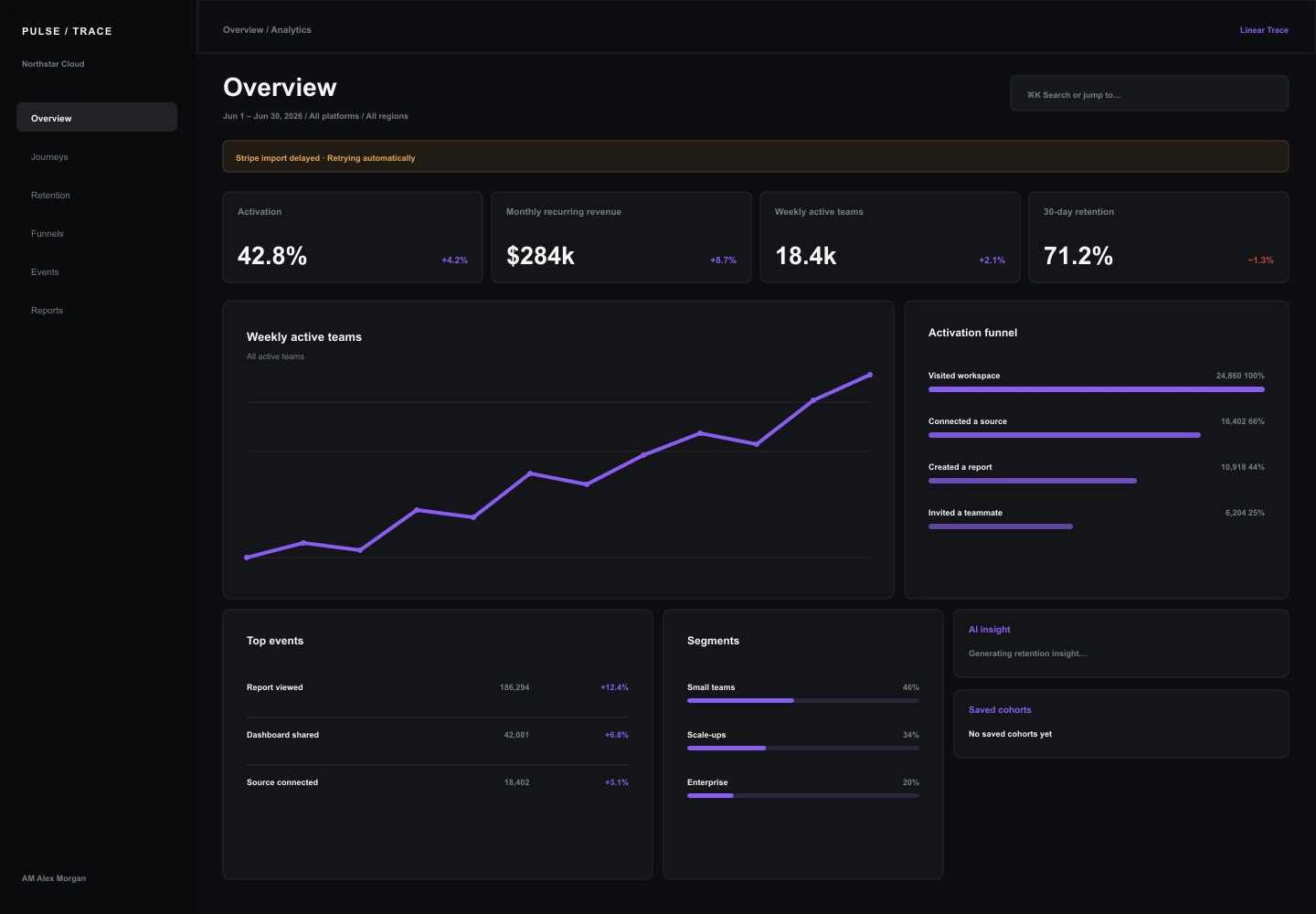
Task: Click the PULSE / TRACE logo
Action: click(67, 31)
